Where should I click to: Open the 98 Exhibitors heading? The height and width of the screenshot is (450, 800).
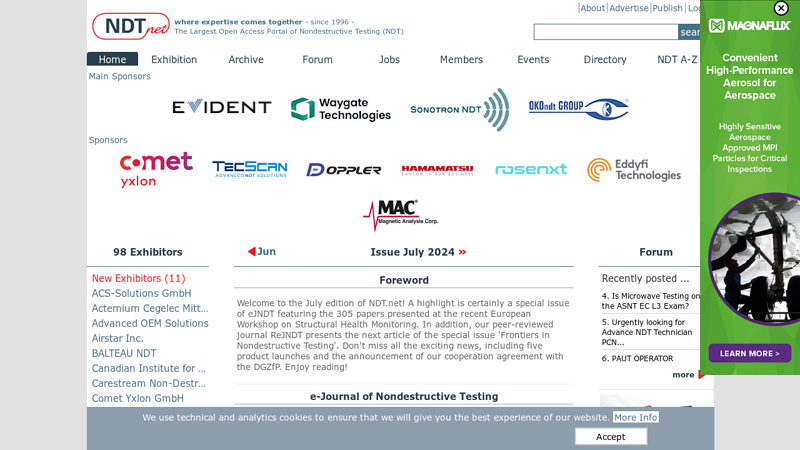[x=147, y=252]
